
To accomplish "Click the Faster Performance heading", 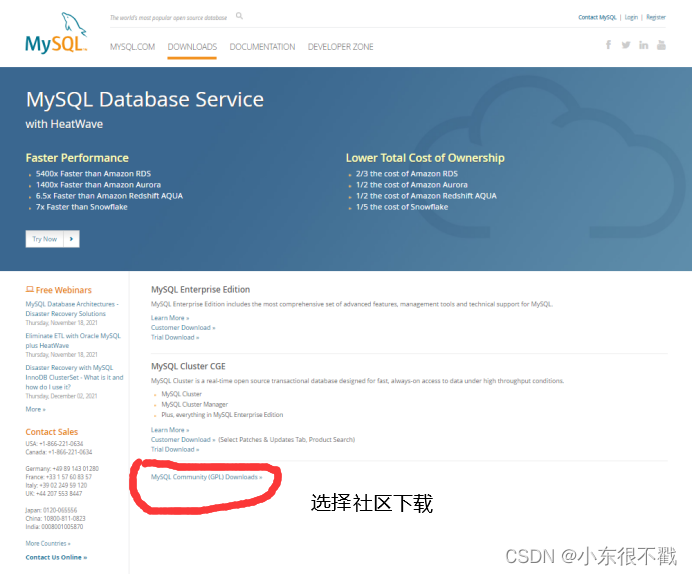I will [x=77, y=158].
